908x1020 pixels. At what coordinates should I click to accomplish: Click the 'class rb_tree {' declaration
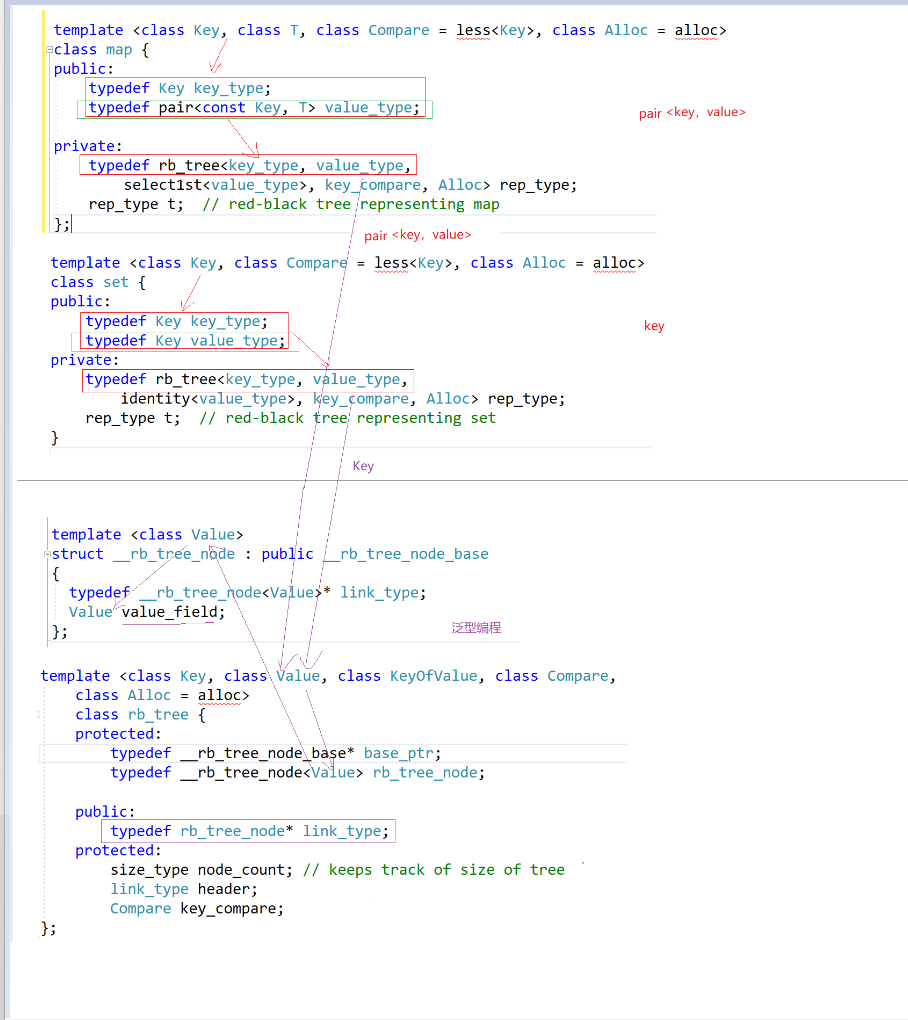click(x=140, y=715)
